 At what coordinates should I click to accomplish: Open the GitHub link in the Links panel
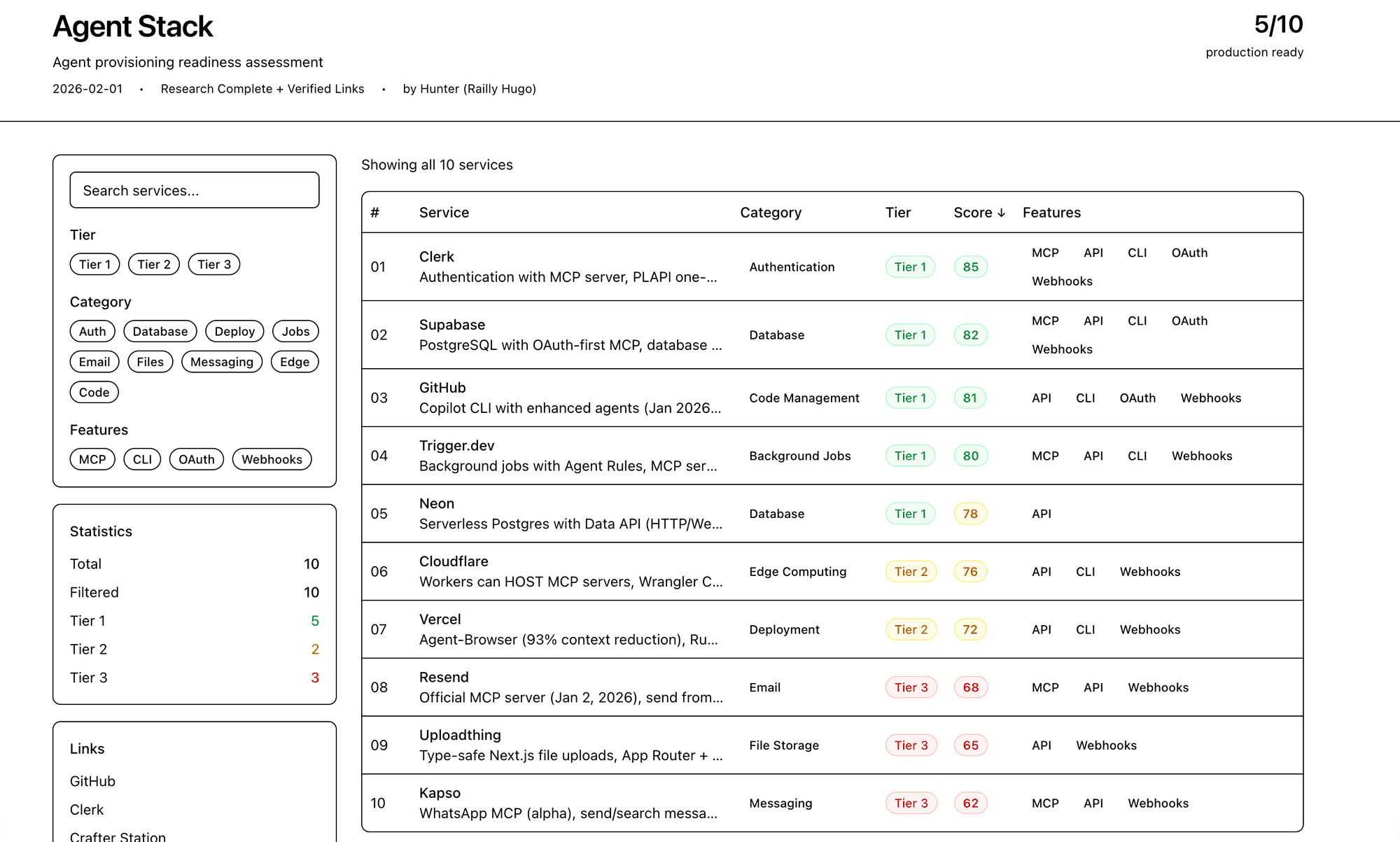pyautogui.click(x=92, y=781)
